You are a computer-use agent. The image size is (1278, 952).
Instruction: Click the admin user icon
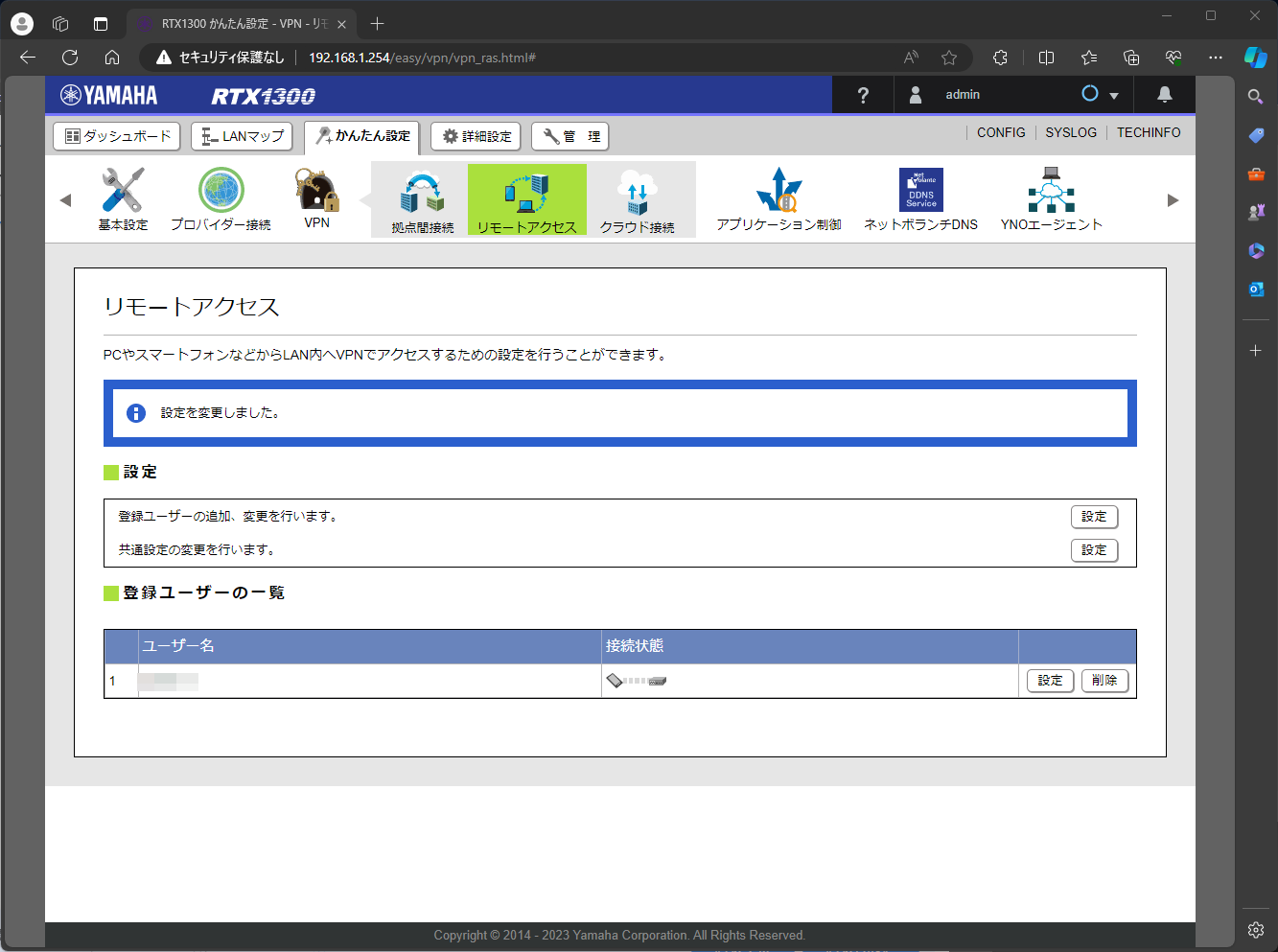916,94
